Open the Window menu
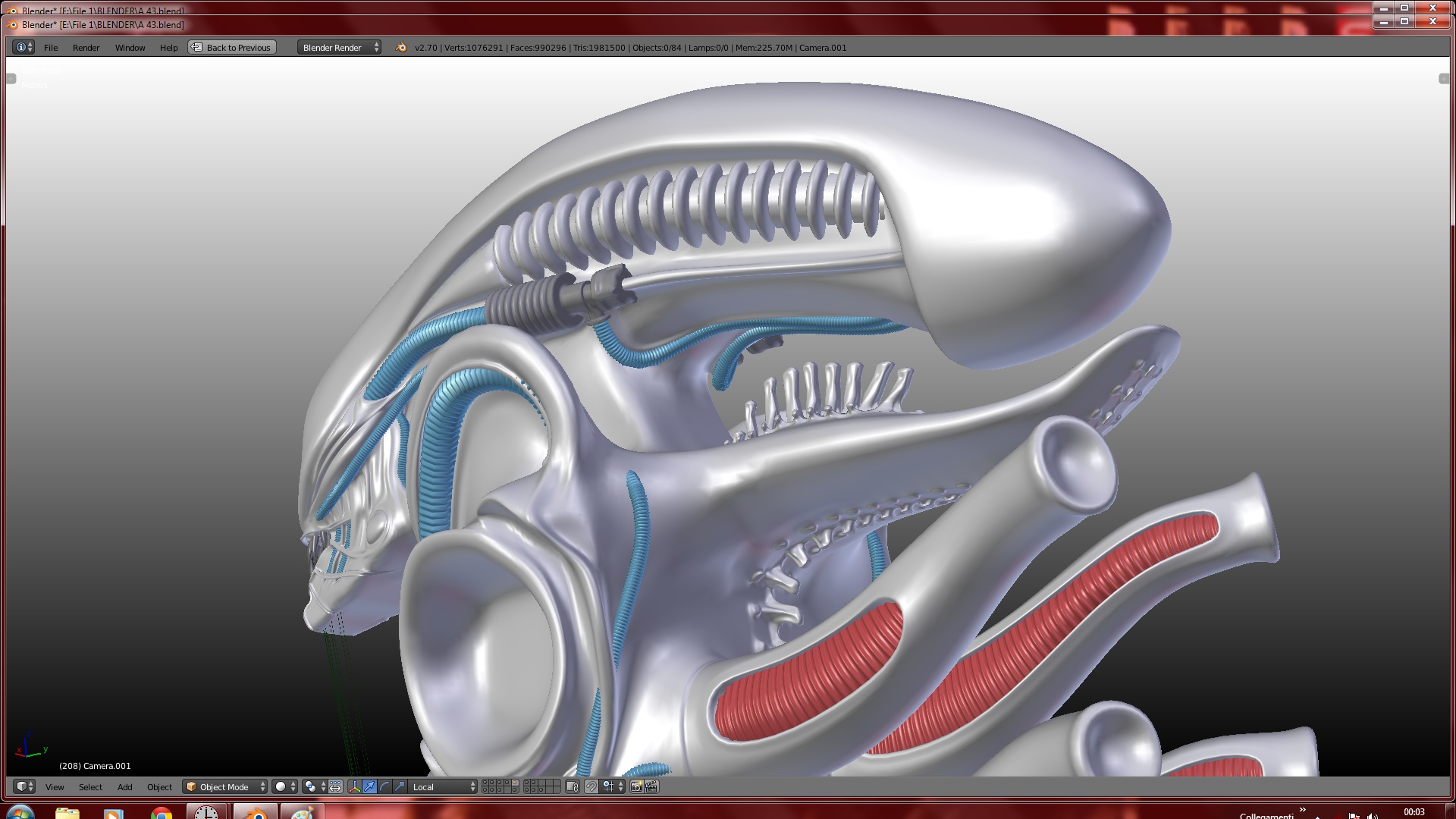 click(x=130, y=47)
